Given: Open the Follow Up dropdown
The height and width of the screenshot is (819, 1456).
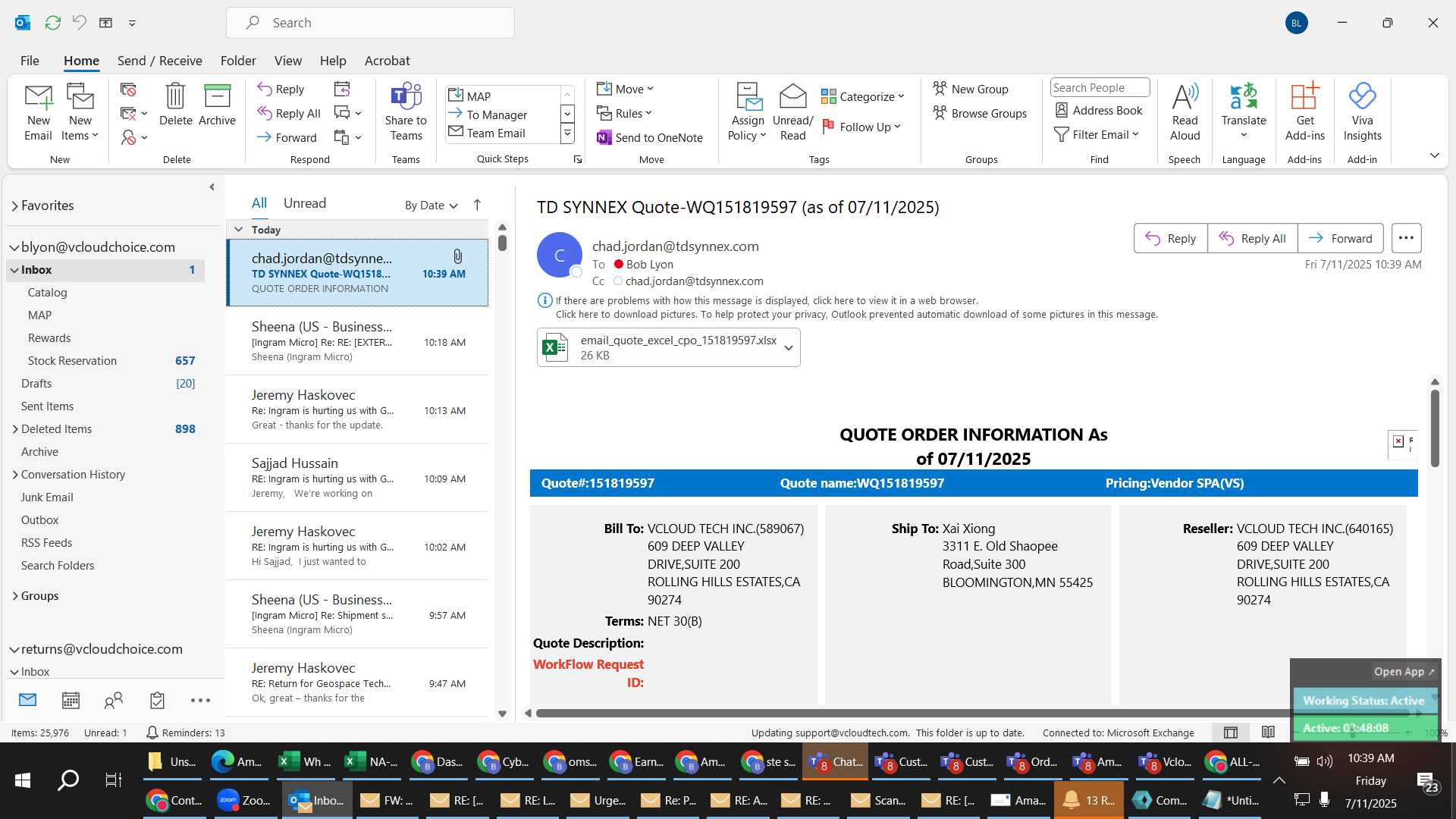Looking at the screenshot, I should pyautogui.click(x=861, y=127).
